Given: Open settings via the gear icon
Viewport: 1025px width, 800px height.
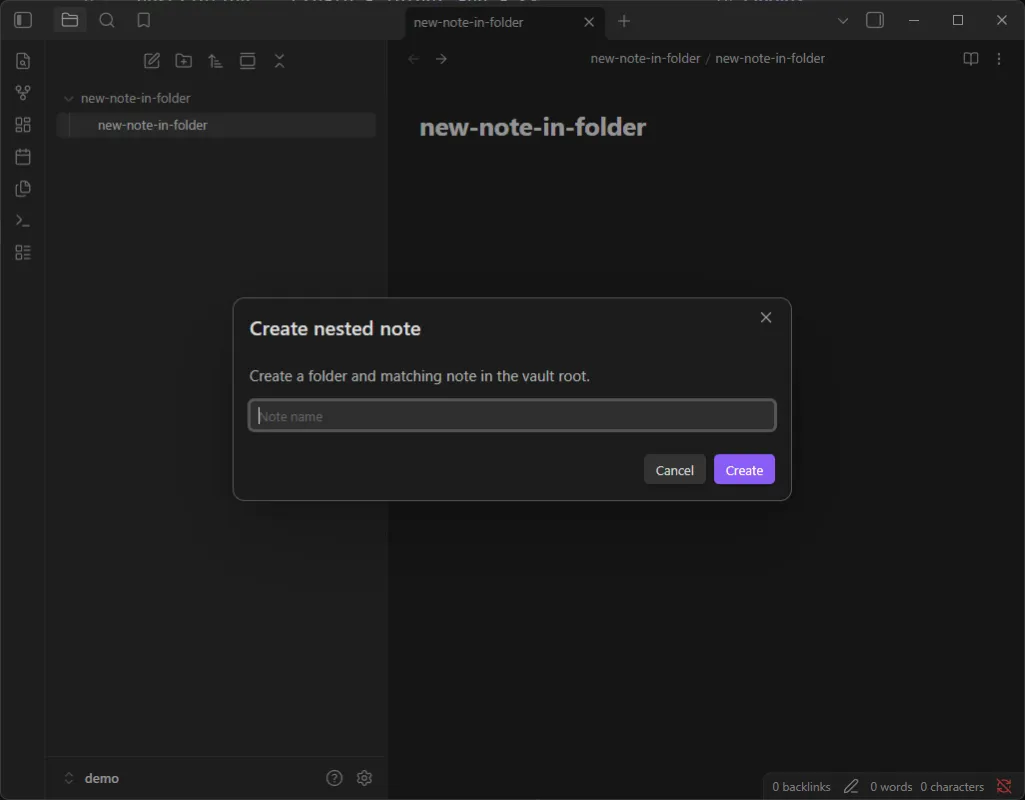Looking at the screenshot, I should pos(364,778).
